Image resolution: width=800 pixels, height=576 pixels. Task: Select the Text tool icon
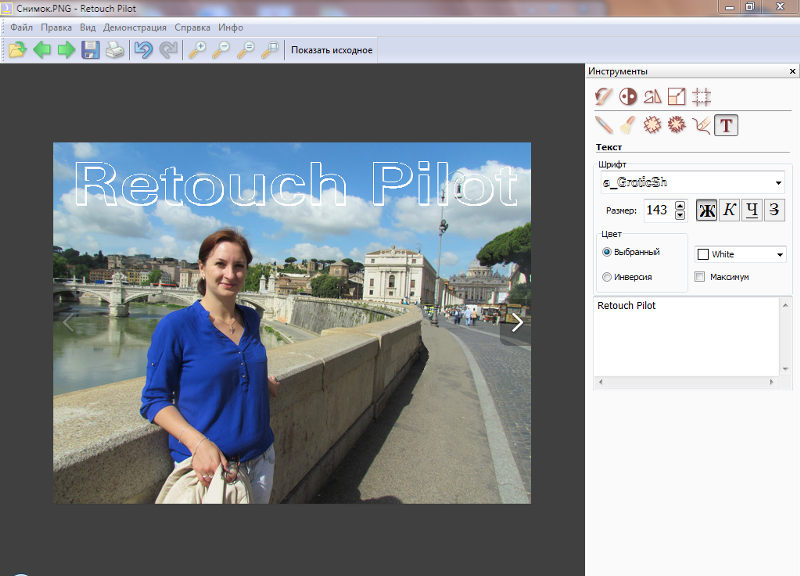[x=727, y=125]
